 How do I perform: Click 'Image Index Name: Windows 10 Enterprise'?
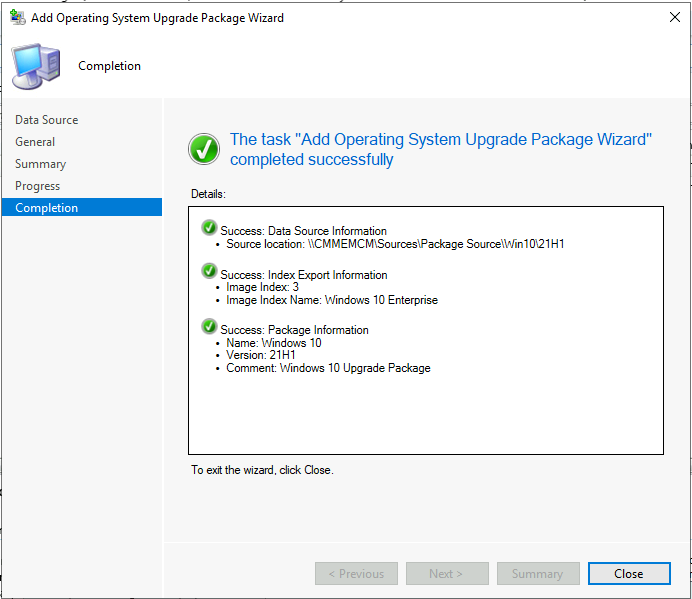(x=332, y=300)
